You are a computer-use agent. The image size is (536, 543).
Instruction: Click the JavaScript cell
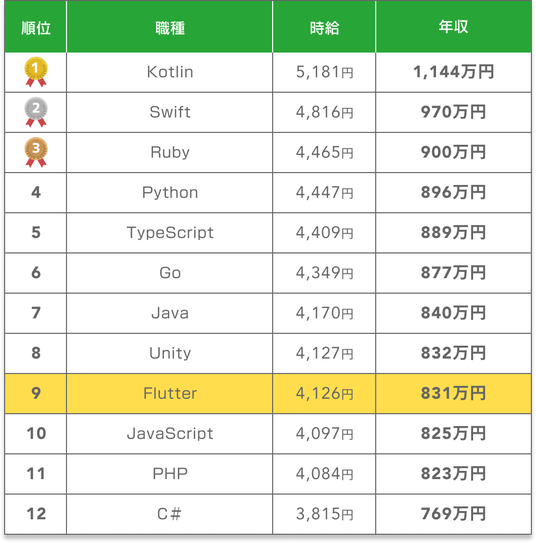click(170, 434)
